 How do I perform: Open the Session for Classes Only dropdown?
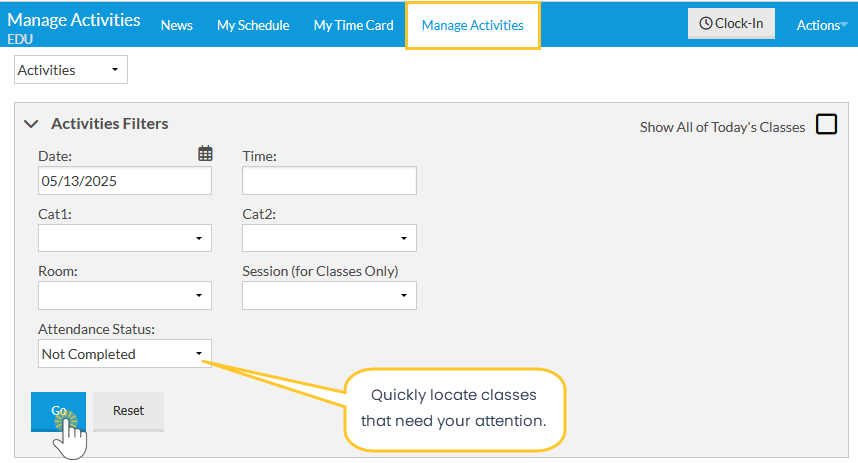329,296
